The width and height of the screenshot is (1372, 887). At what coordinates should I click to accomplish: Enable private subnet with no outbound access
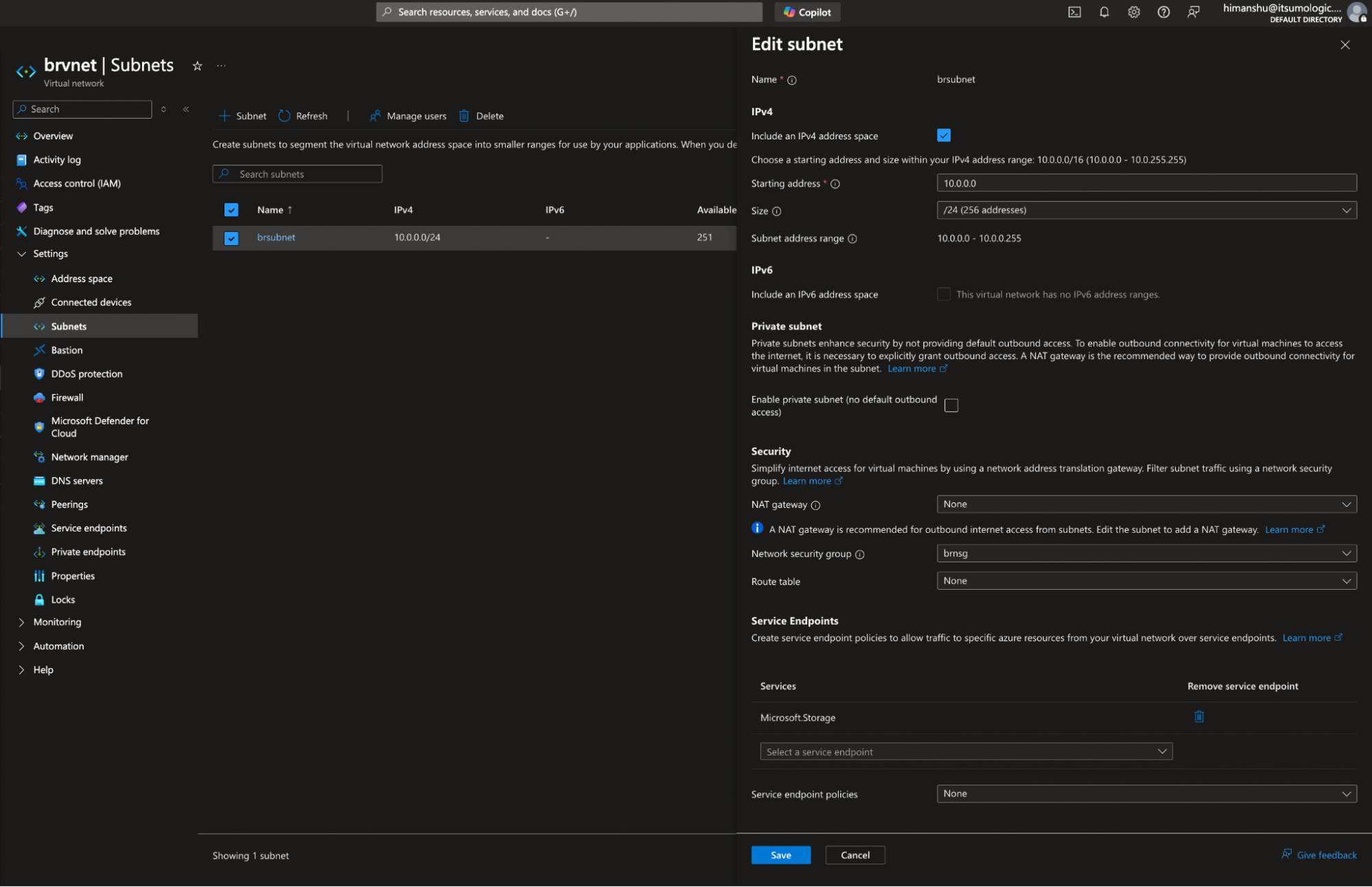pyautogui.click(x=951, y=405)
